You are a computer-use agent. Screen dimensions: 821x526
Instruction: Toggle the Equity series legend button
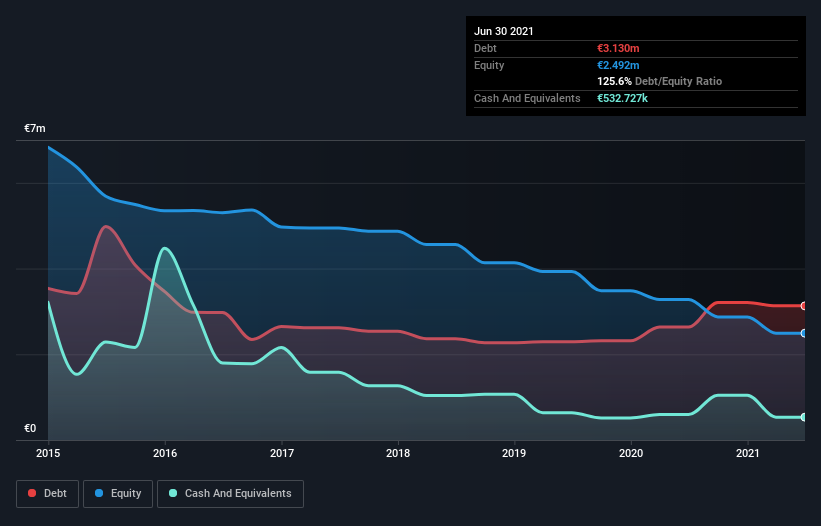point(118,494)
